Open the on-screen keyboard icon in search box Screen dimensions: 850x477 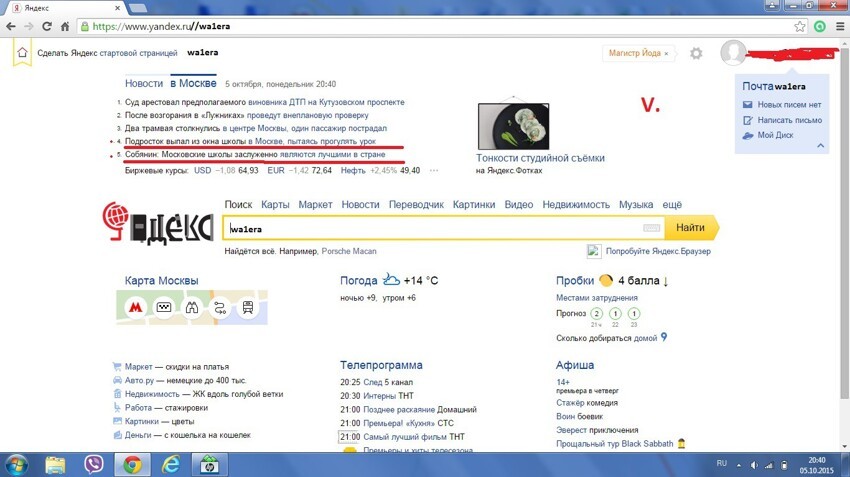(652, 228)
